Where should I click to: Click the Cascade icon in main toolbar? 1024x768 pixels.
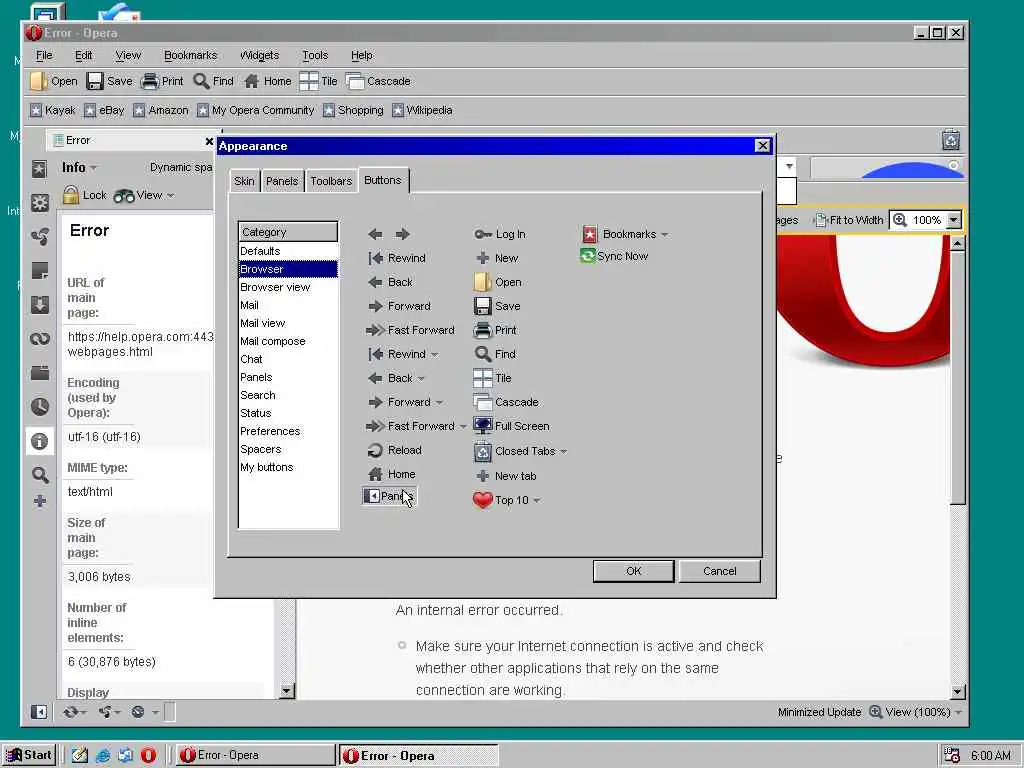click(355, 81)
